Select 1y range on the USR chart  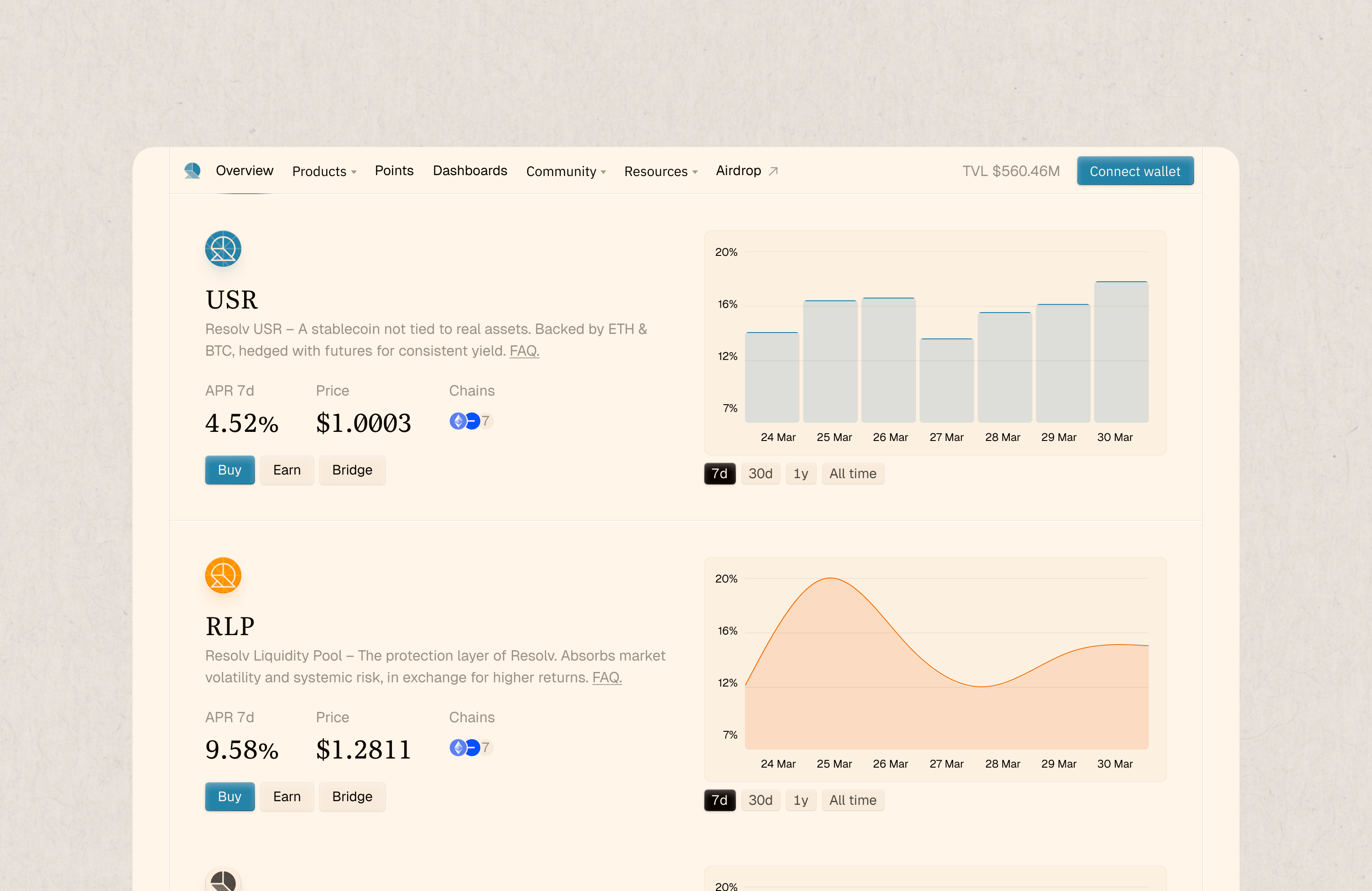[801, 473]
